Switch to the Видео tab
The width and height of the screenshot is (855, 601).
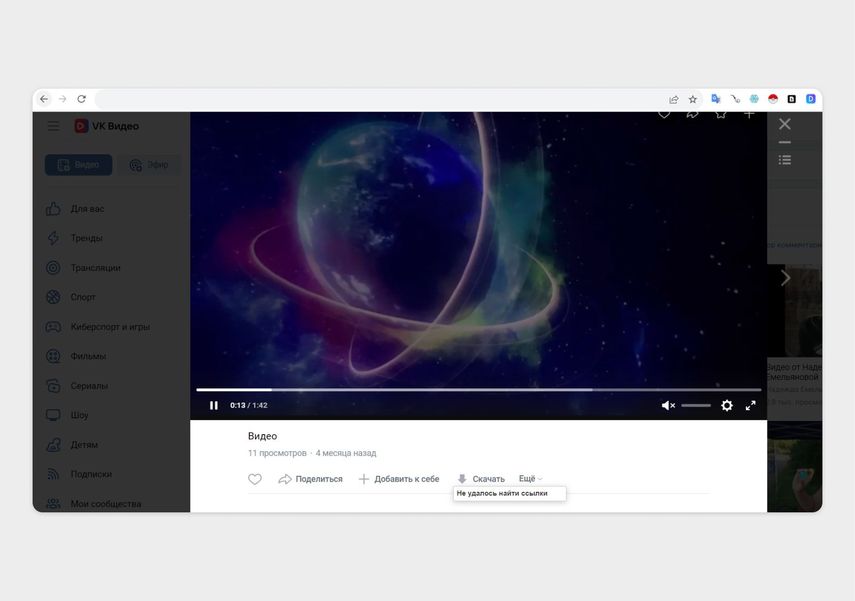click(79, 165)
